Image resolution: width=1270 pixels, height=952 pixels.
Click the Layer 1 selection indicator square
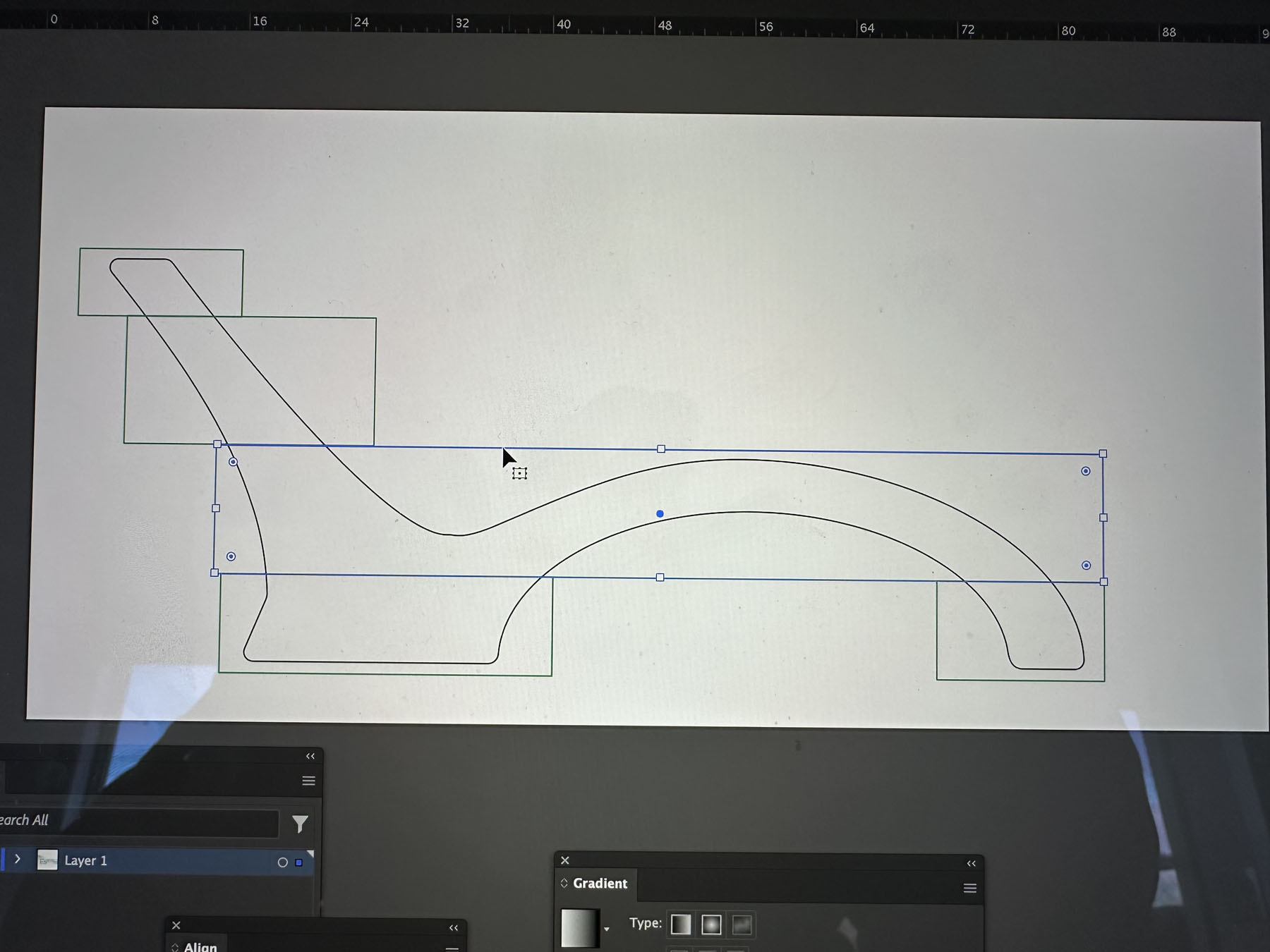(298, 862)
